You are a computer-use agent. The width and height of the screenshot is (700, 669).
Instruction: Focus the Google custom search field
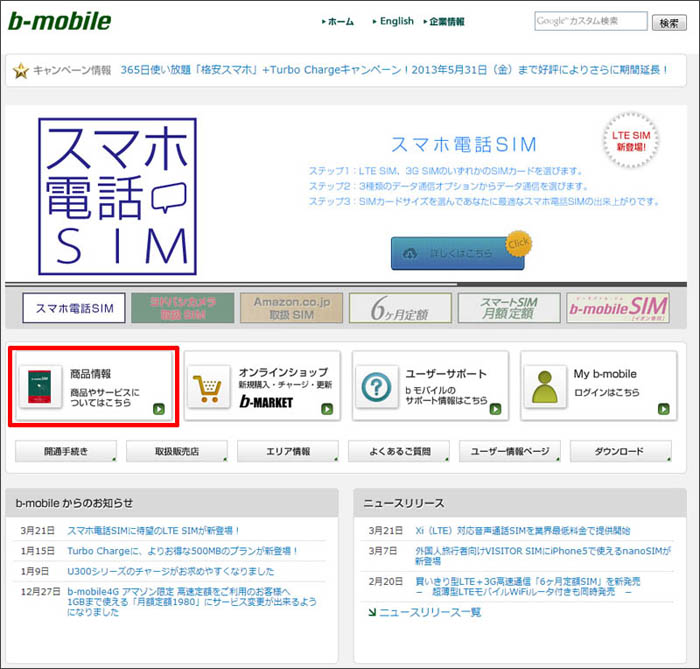[x=591, y=21]
